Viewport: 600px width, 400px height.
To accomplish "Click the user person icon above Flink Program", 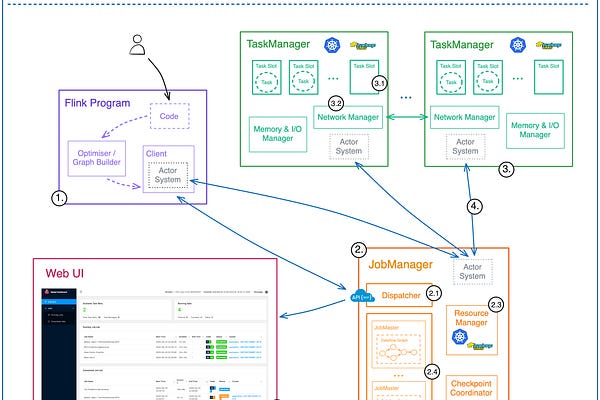I will click(x=137, y=45).
